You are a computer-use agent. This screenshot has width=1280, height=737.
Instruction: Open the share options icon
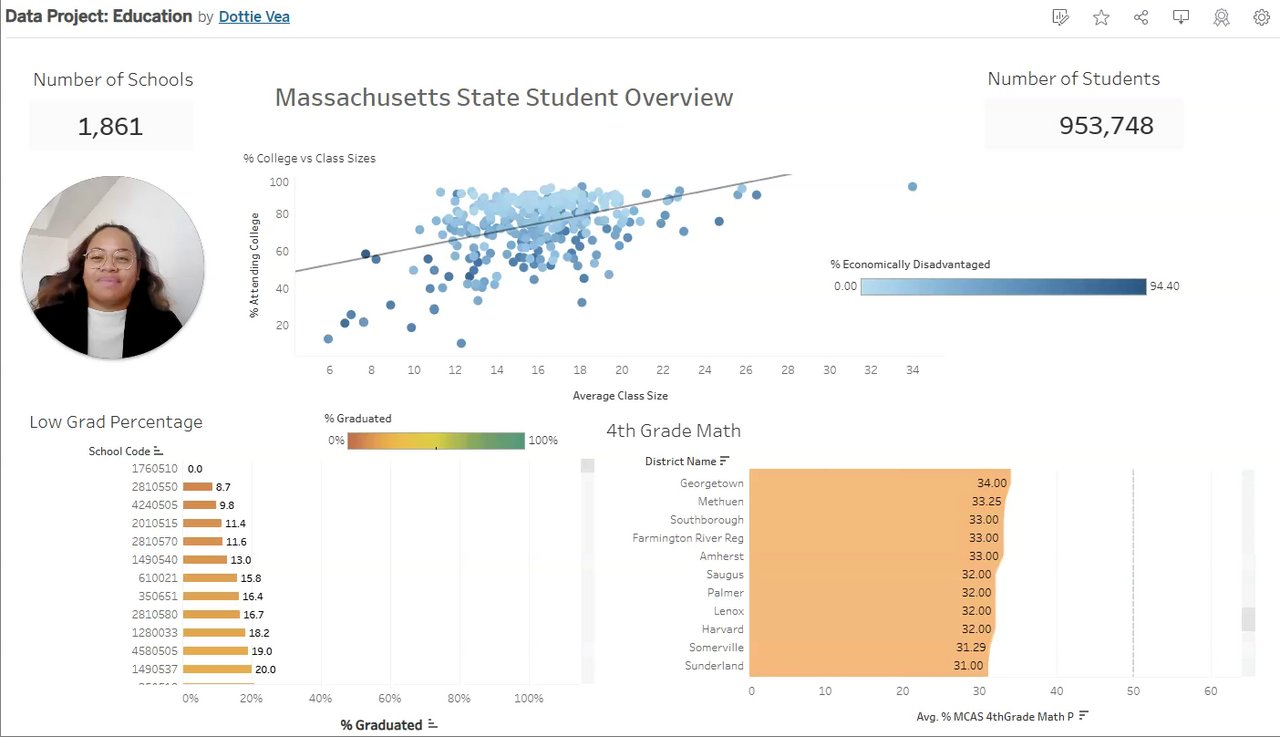click(1141, 17)
